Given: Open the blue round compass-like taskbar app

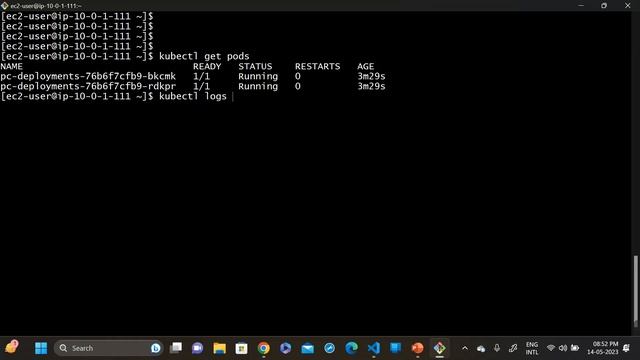Looking at the screenshot, I should (329, 348).
